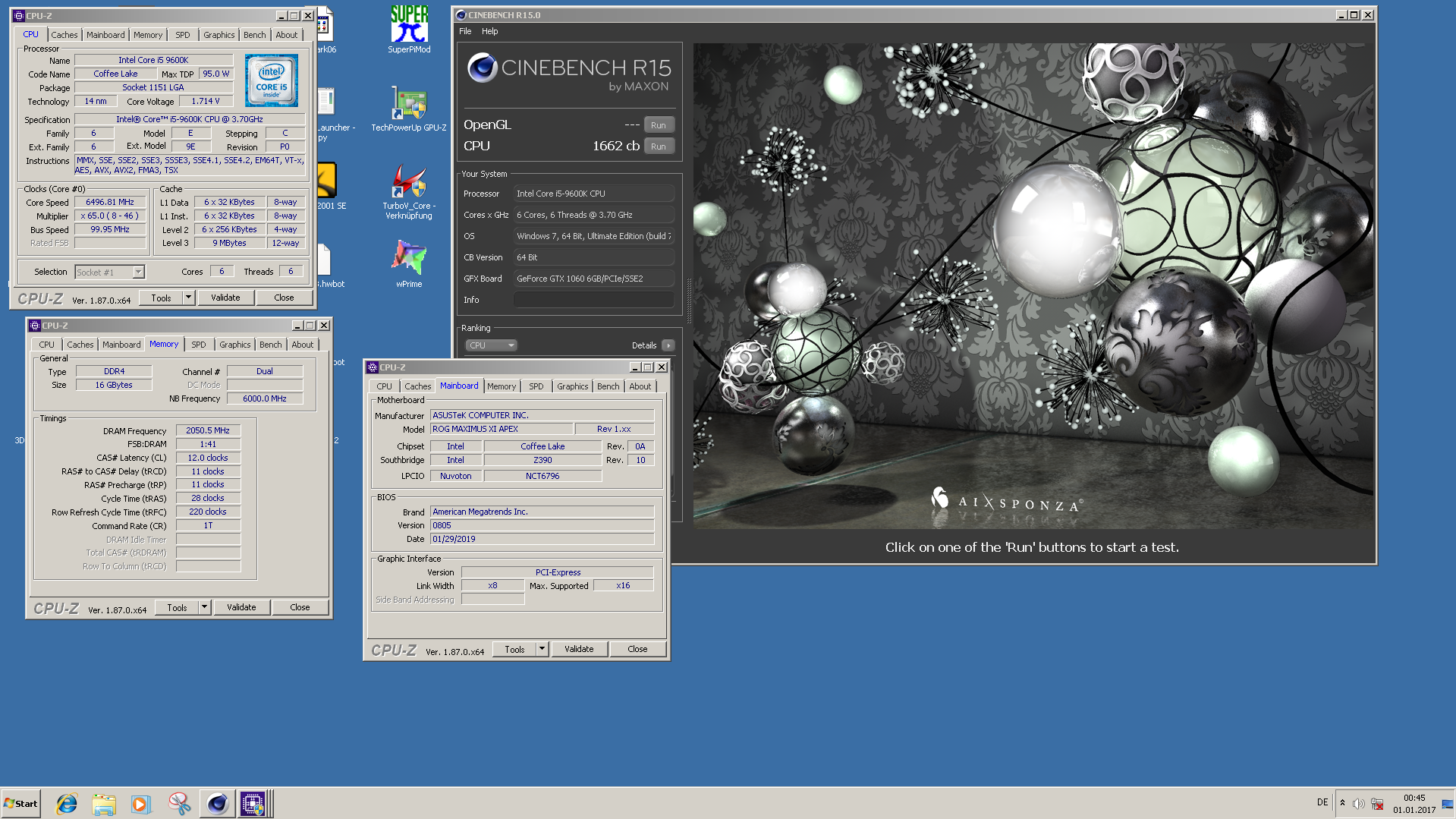Click the network icon in system tray
Viewport: 1456px width, 819px height.
click(1377, 804)
